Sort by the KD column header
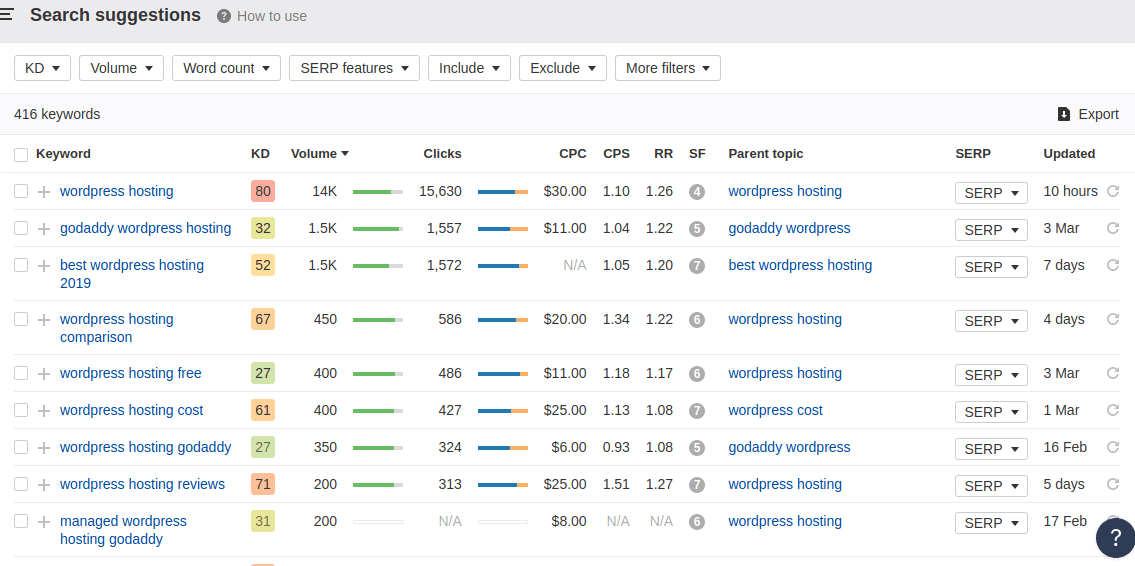Image resolution: width=1135 pixels, height=566 pixels. pos(261,153)
